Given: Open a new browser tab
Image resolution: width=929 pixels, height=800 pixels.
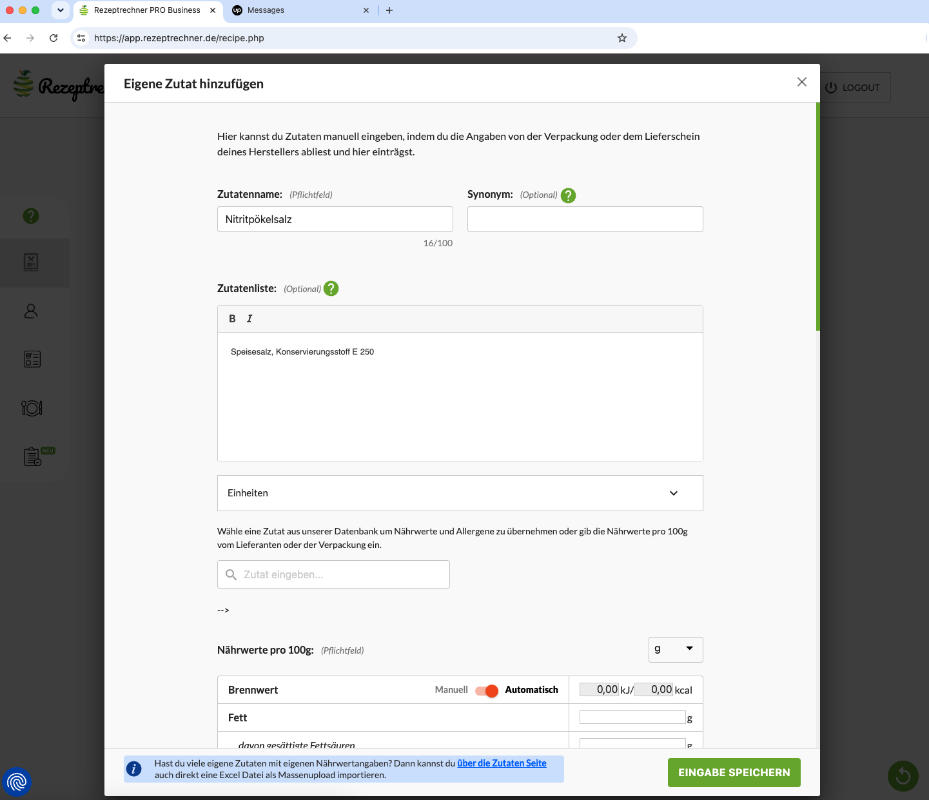Looking at the screenshot, I should (389, 10).
